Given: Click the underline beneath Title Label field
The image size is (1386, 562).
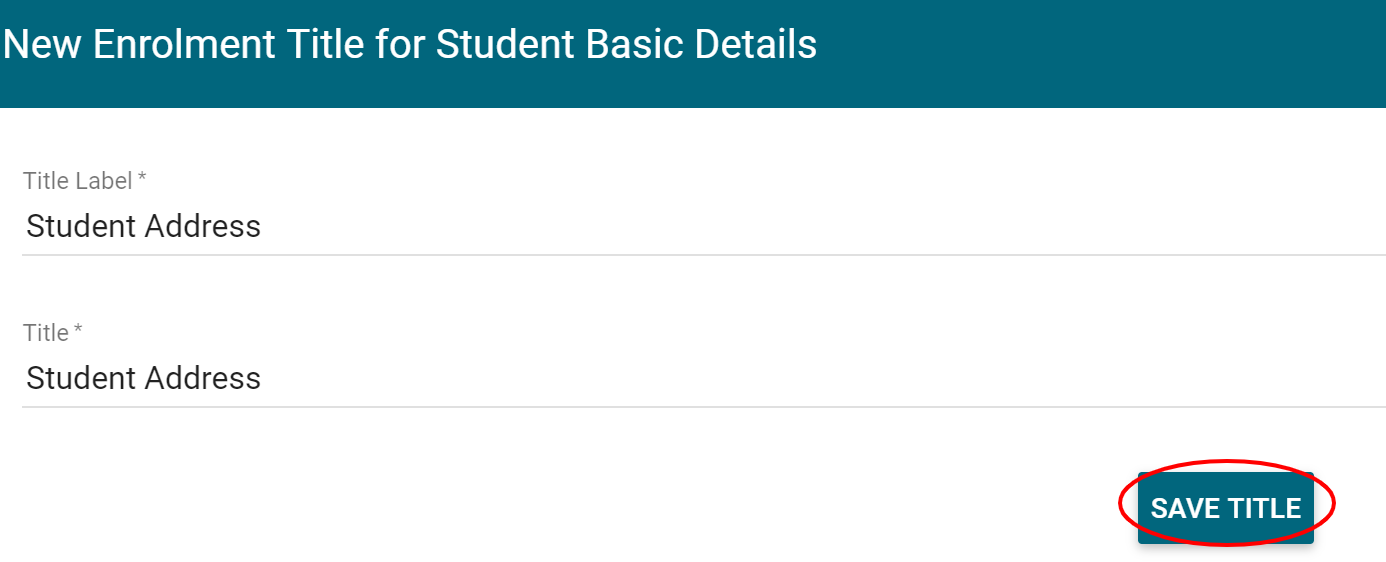Looking at the screenshot, I should pyautogui.click(x=700, y=255).
